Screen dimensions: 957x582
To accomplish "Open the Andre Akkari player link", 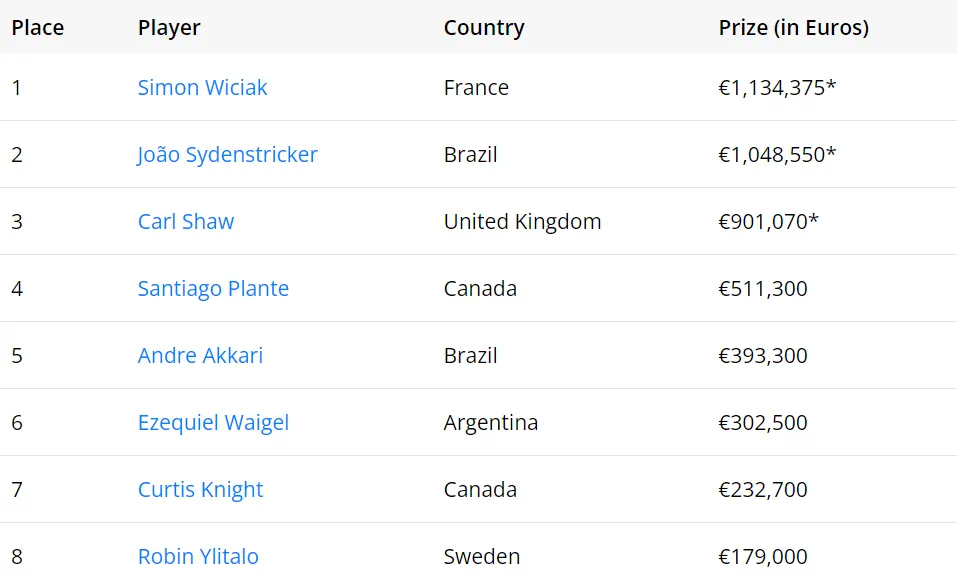I will click(x=200, y=356).
